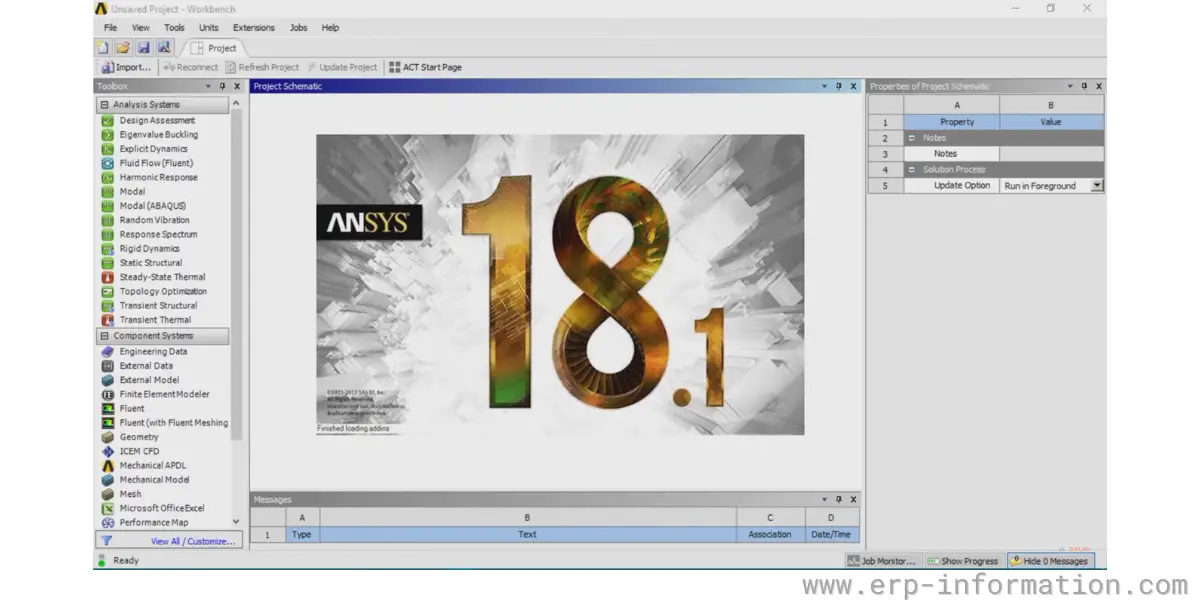The height and width of the screenshot is (600, 1200).
Task: Select the Harmonic Response system icon
Action: 108,177
